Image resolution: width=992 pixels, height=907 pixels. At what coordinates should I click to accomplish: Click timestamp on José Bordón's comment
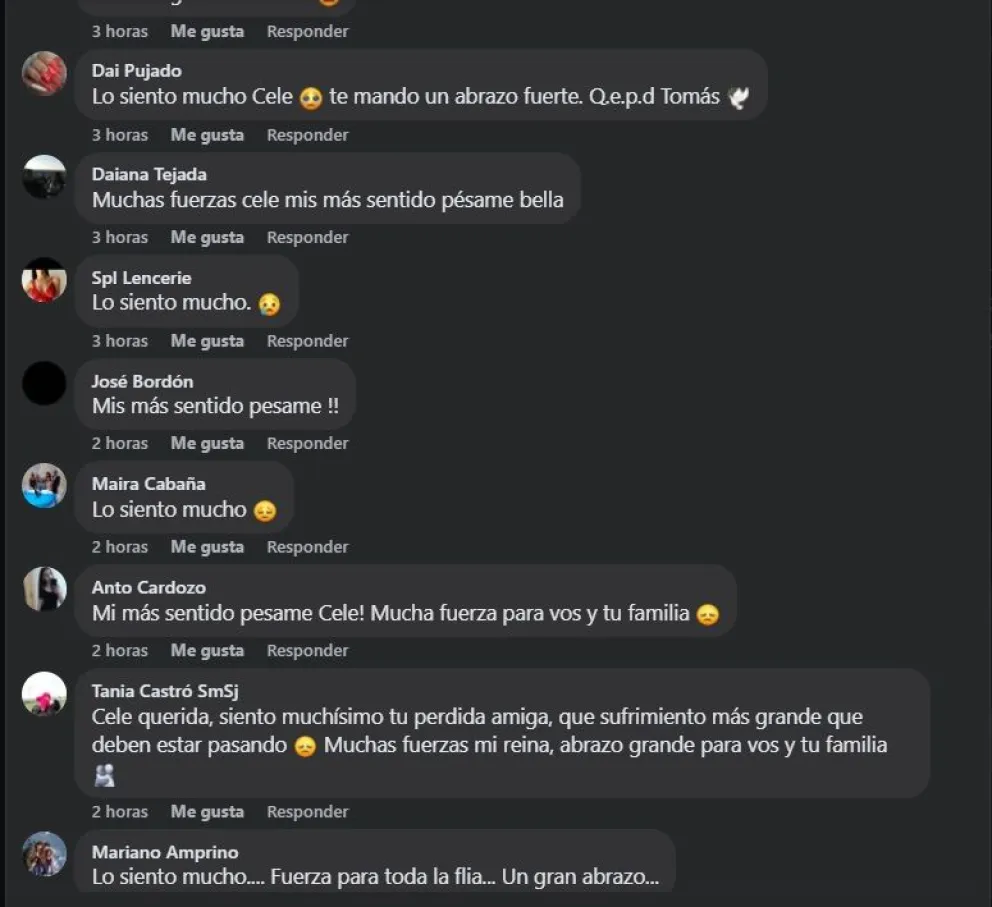[x=120, y=444]
